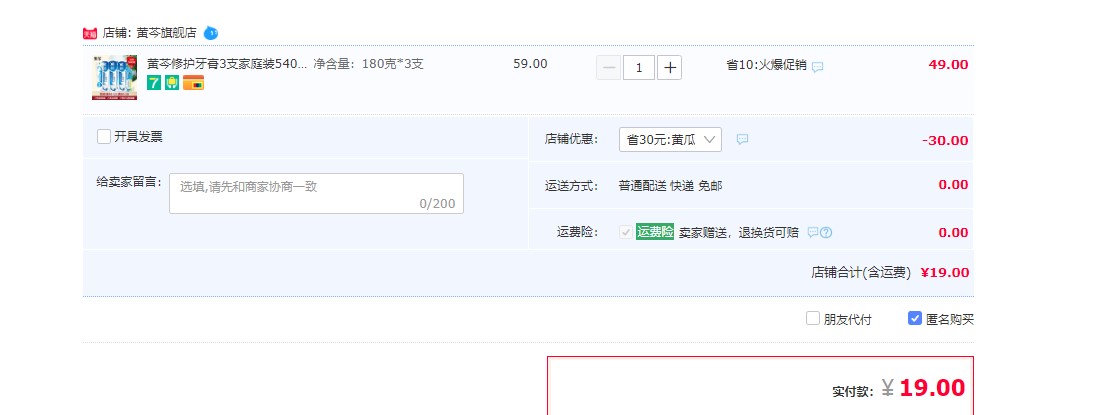Open the comment icon next to 火爆促销
The width and height of the screenshot is (1099, 415).
pyautogui.click(x=817, y=67)
